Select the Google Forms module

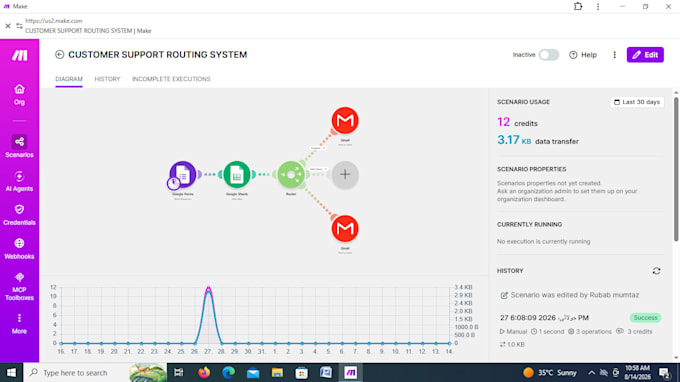pos(183,174)
